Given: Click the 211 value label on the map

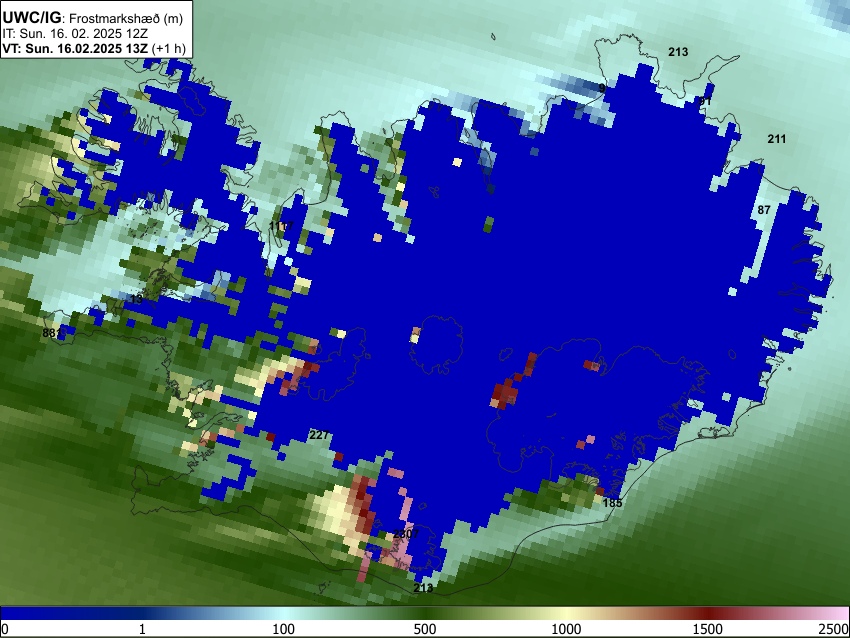Looking at the screenshot, I should 776,139.
